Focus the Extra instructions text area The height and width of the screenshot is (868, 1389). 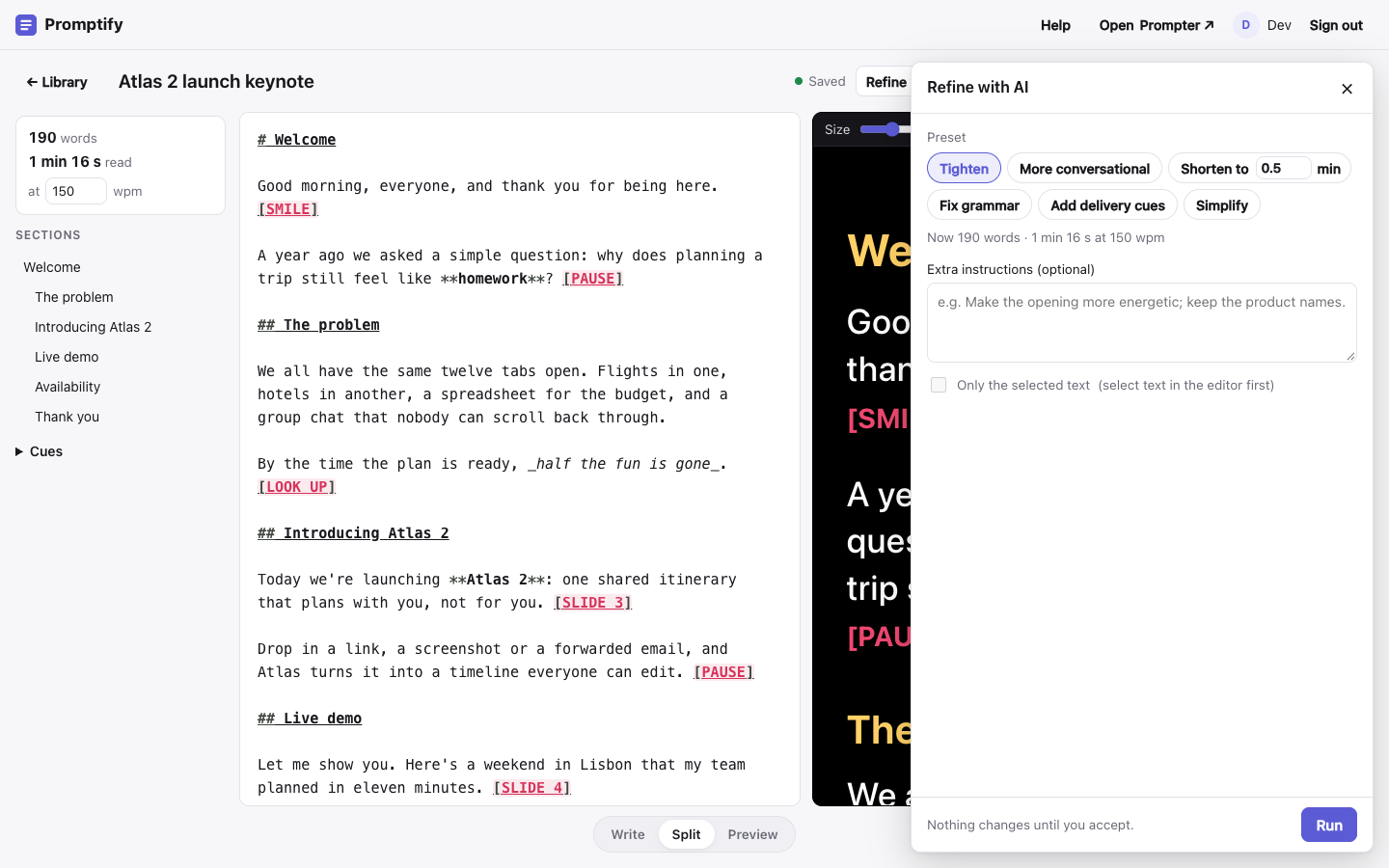(x=1141, y=322)
